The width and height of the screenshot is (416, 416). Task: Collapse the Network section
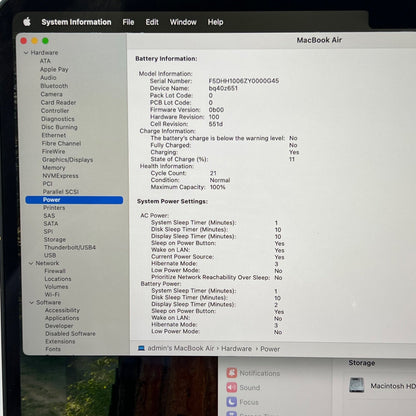point(31,263)
